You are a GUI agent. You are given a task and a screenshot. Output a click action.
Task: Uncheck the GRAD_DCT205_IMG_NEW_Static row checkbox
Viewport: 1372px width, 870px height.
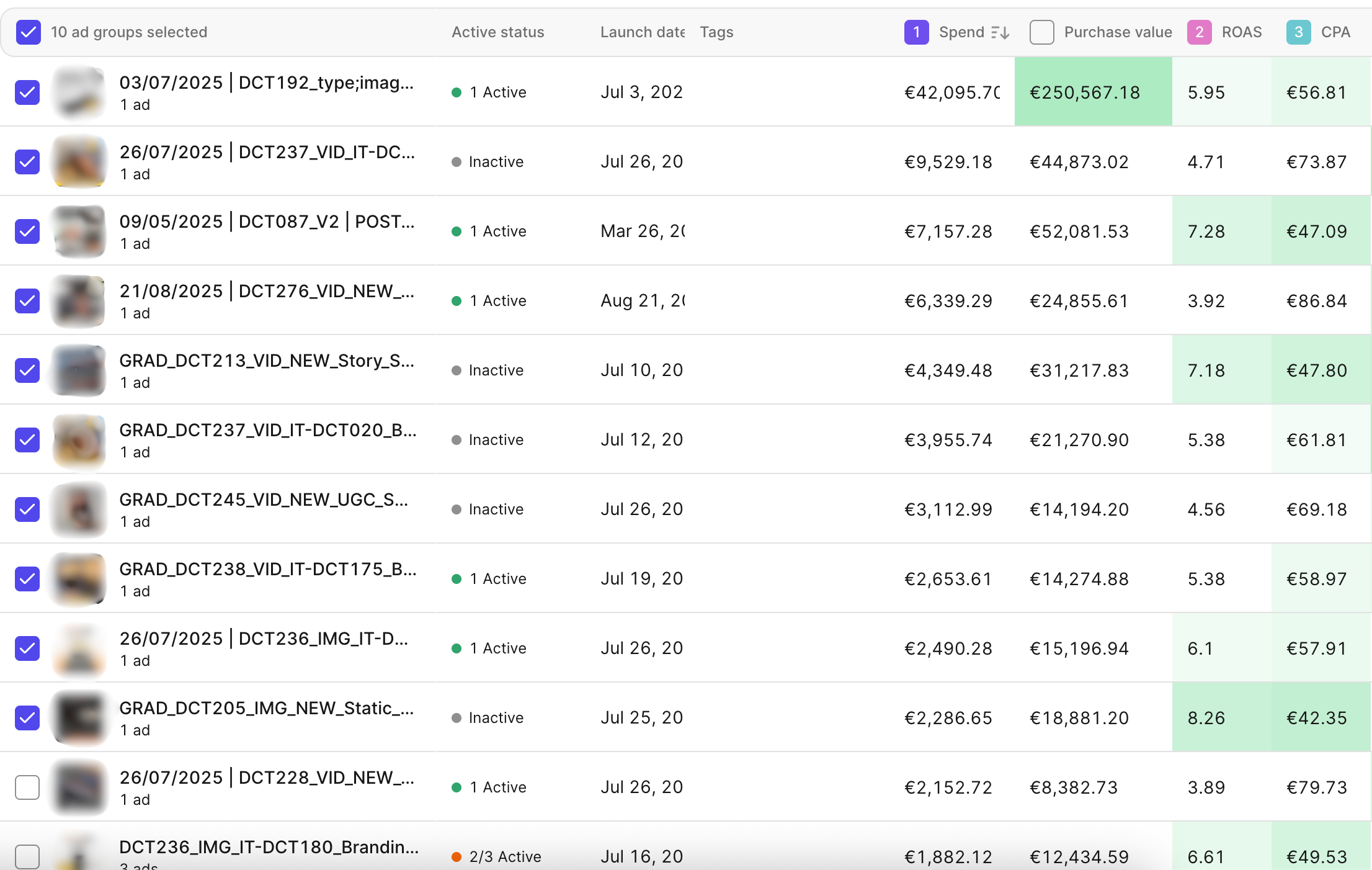(x=27, y=718)
